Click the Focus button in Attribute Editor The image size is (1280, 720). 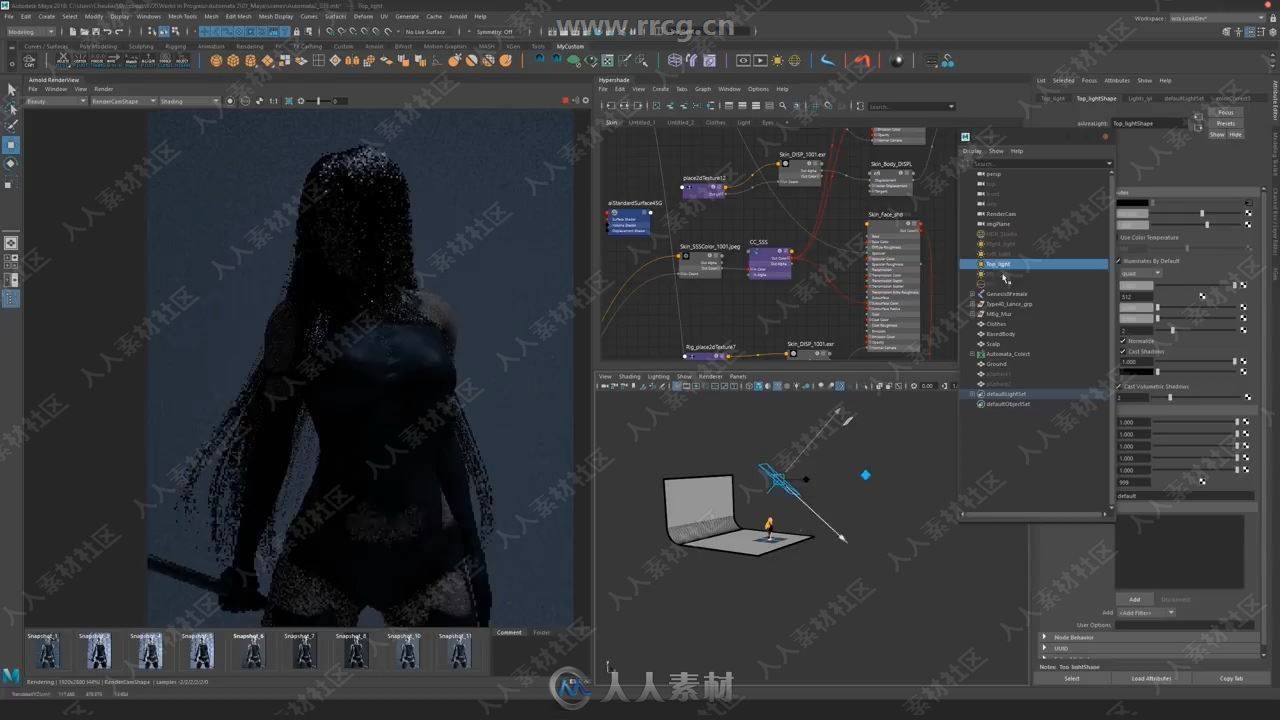click(1226, 113)
